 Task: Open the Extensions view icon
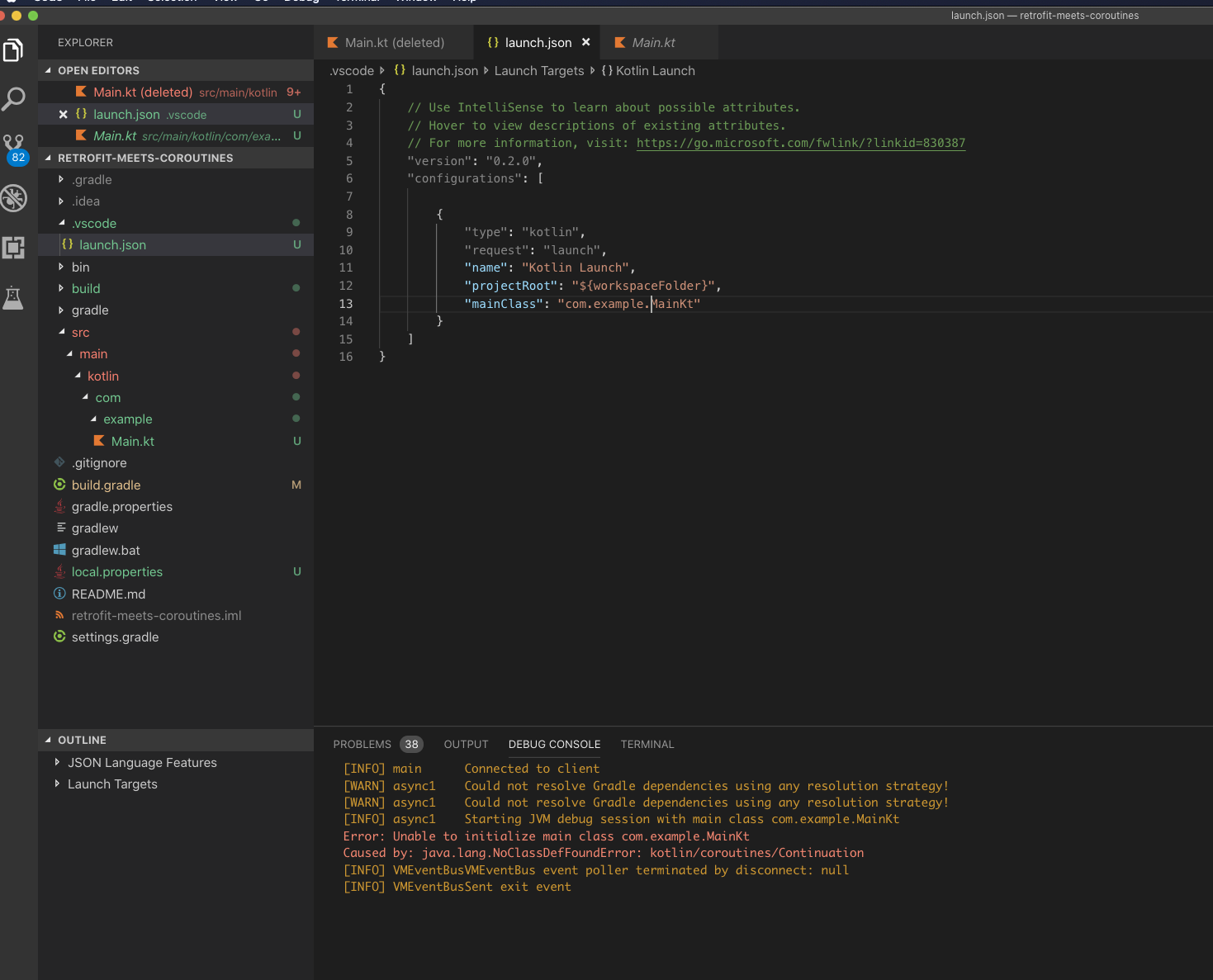click(x=13, y=248)
